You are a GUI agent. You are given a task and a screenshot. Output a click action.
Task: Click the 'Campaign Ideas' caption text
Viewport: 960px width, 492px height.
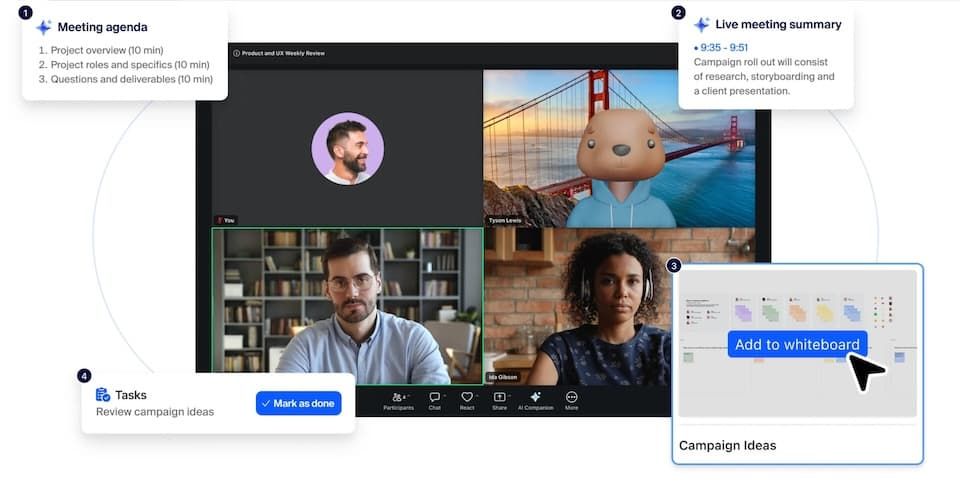click(x=727, y=445)
